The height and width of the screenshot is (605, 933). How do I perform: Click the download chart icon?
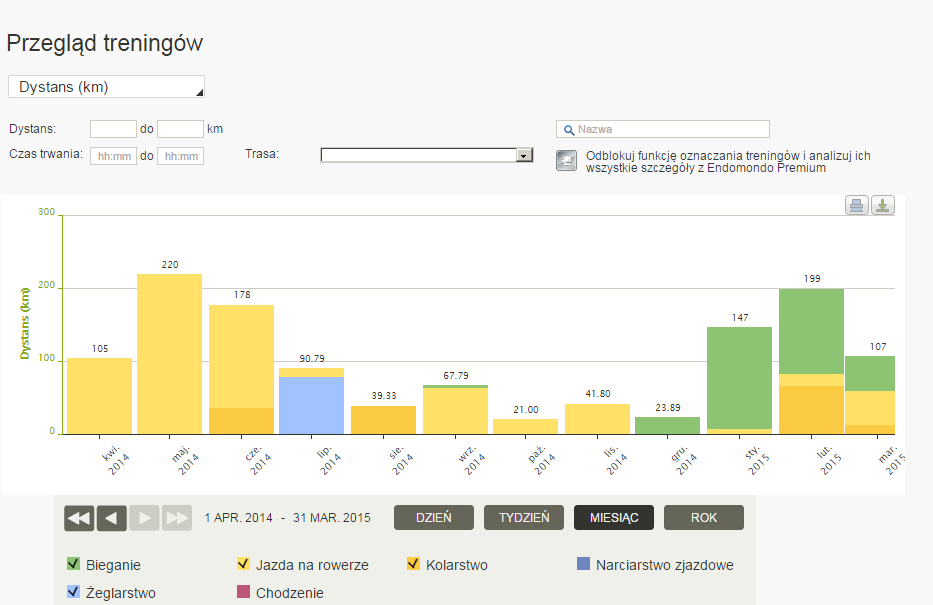[x=883, y=206]
